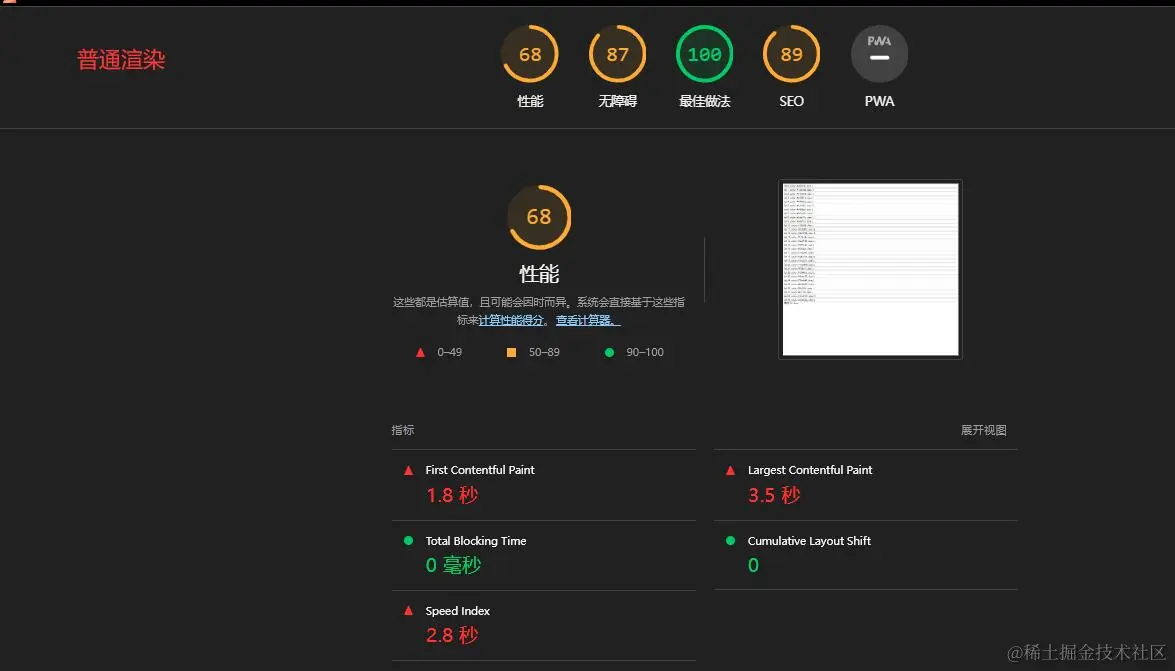1175x671 pixels.
Task: Select the First Contentful Paint metric
Action: [543, 485]
